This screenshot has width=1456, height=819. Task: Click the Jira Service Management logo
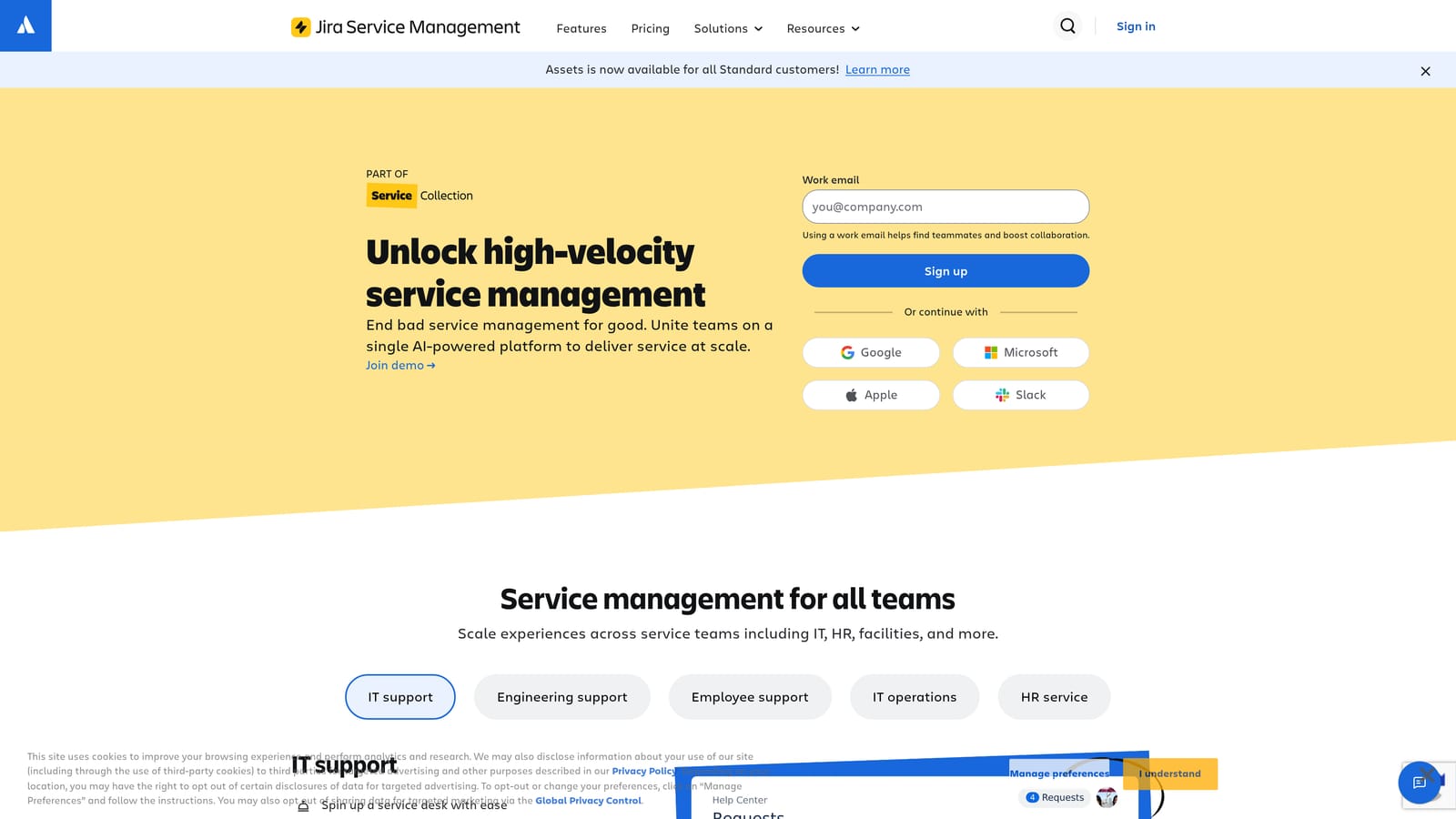tap(405, 27)
